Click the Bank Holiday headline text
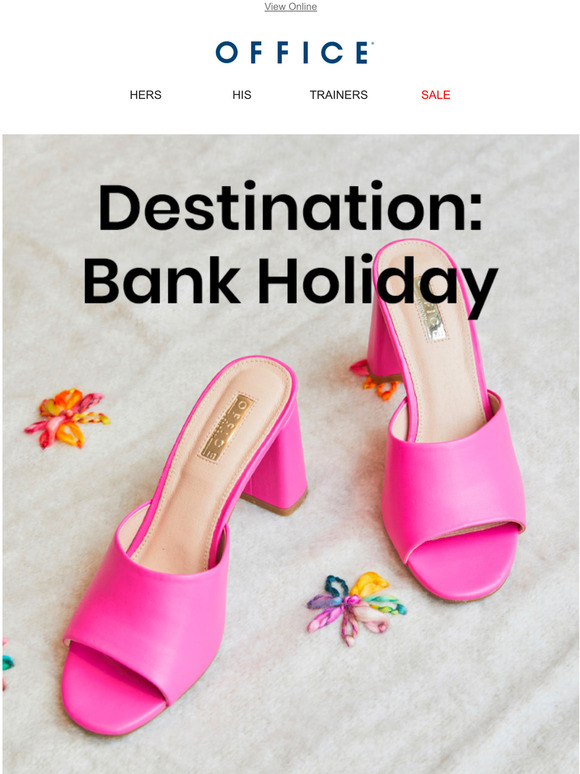This screenshot has height=774, width=580. pos(290,281)
